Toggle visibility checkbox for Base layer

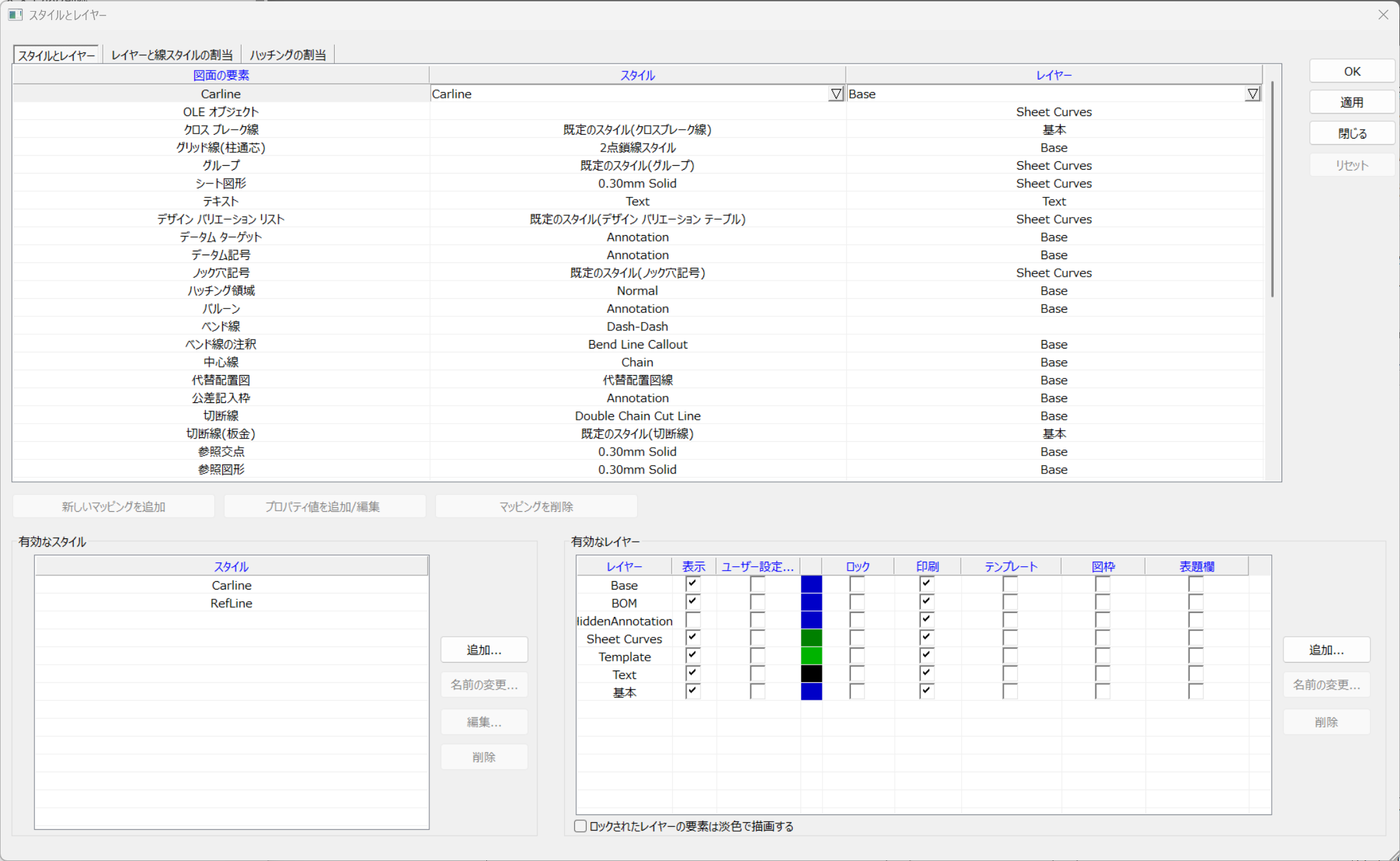[x=692, y=584]
